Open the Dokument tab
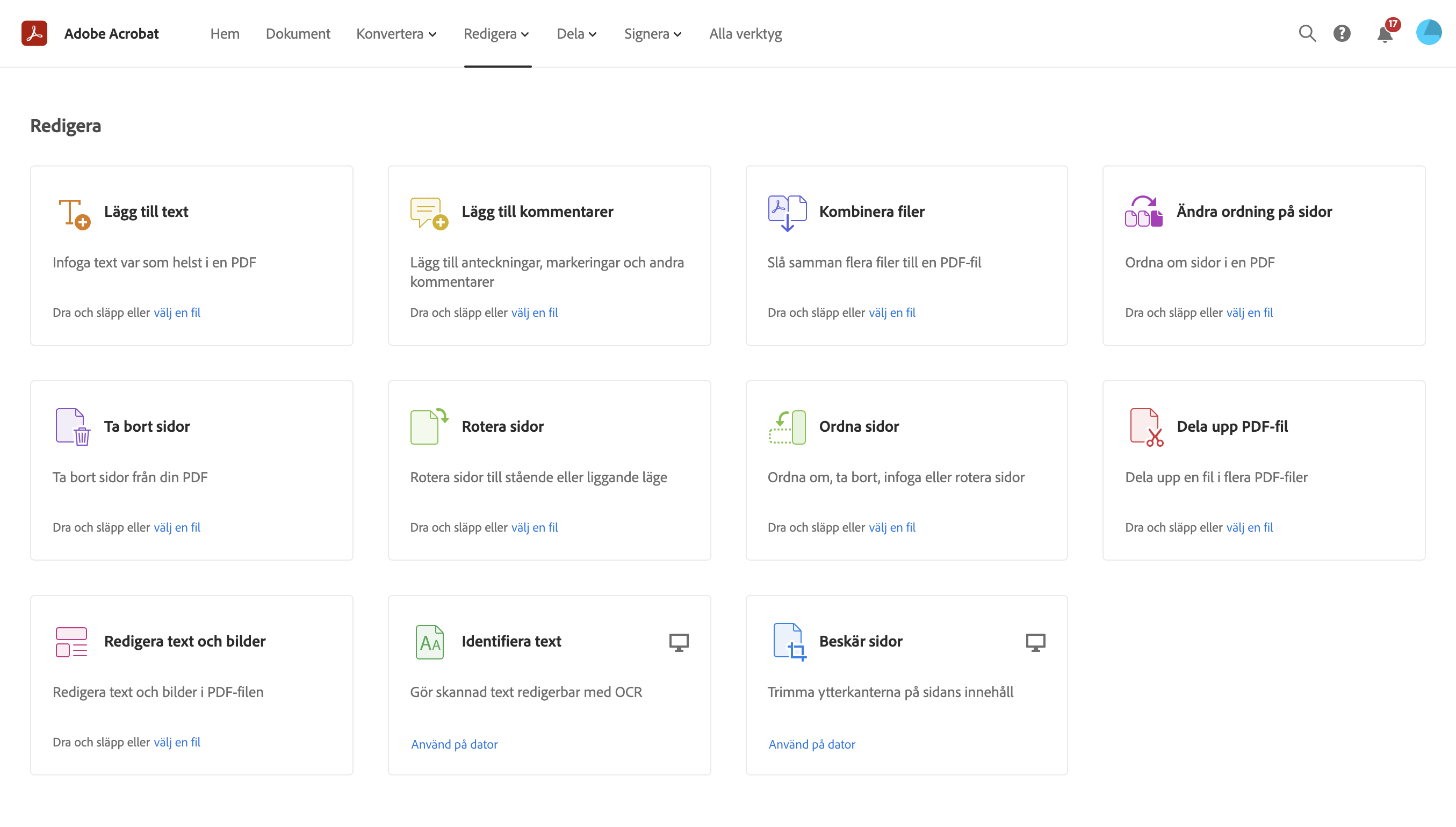Viewport: 1456px width, 827px height. pos(298,33)
